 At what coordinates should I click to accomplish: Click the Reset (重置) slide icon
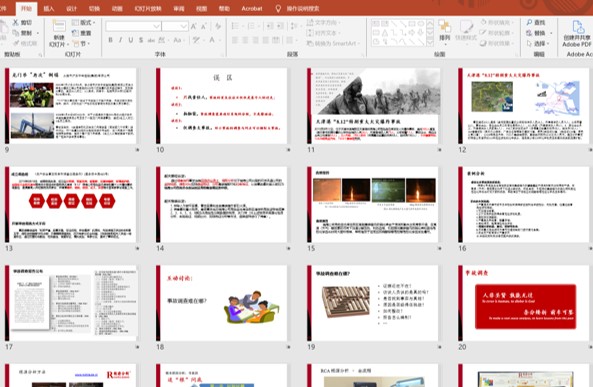76,33
